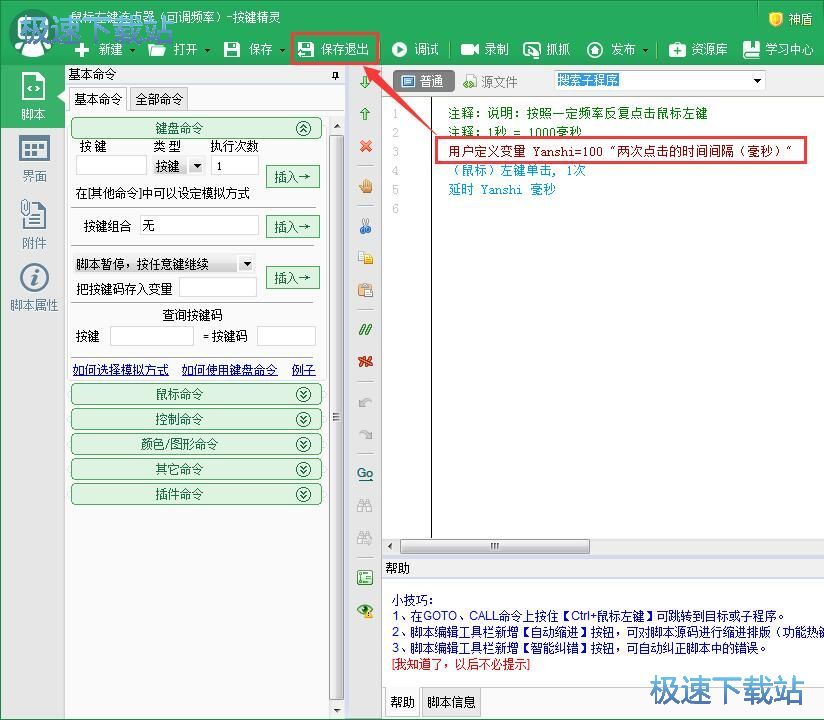Open the 附件 attachments panel
This screenshot has height=720, width=824.
pos(36,222)
